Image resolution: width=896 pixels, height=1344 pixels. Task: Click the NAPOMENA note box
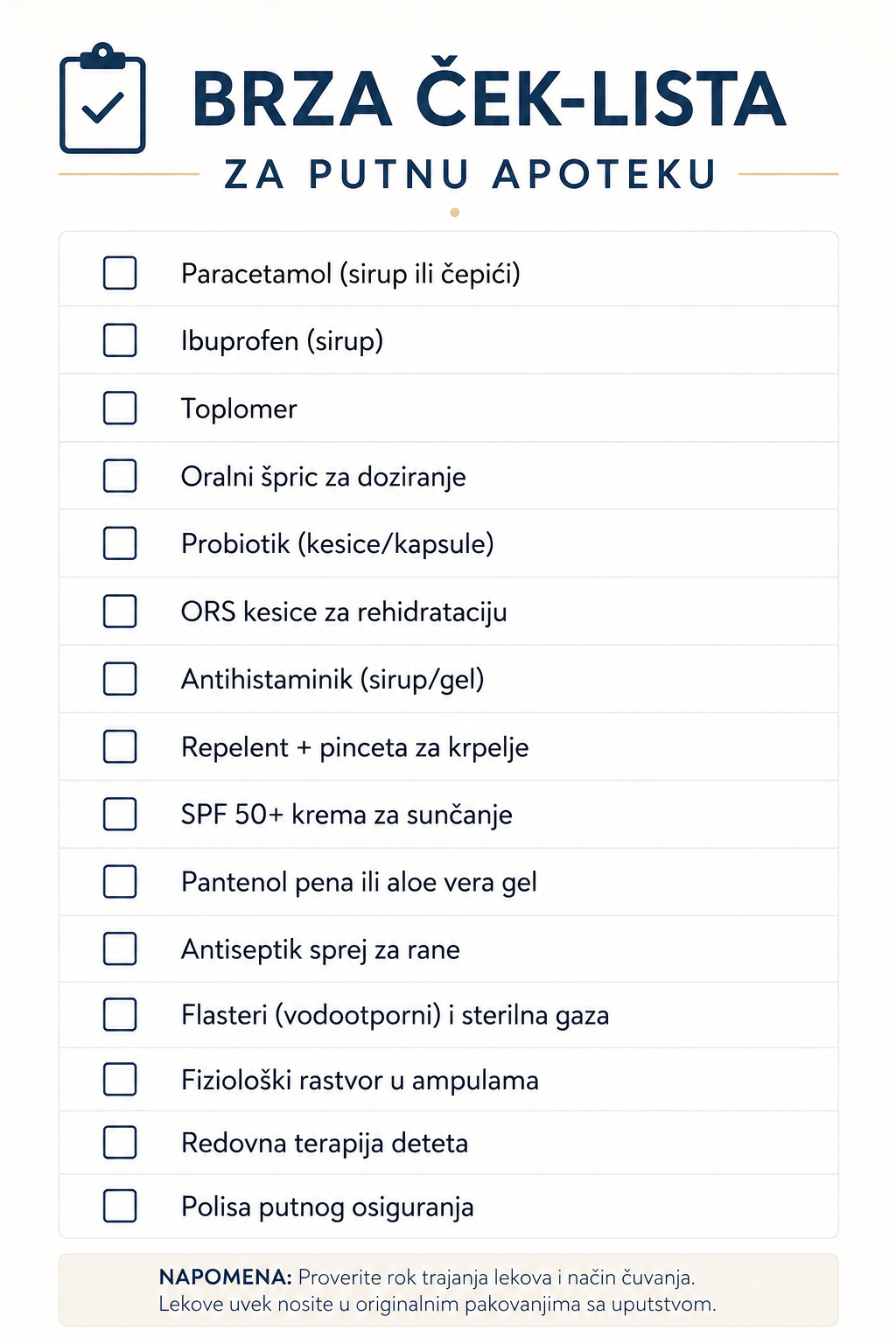pyautogui.click(x=448, y=1291)
